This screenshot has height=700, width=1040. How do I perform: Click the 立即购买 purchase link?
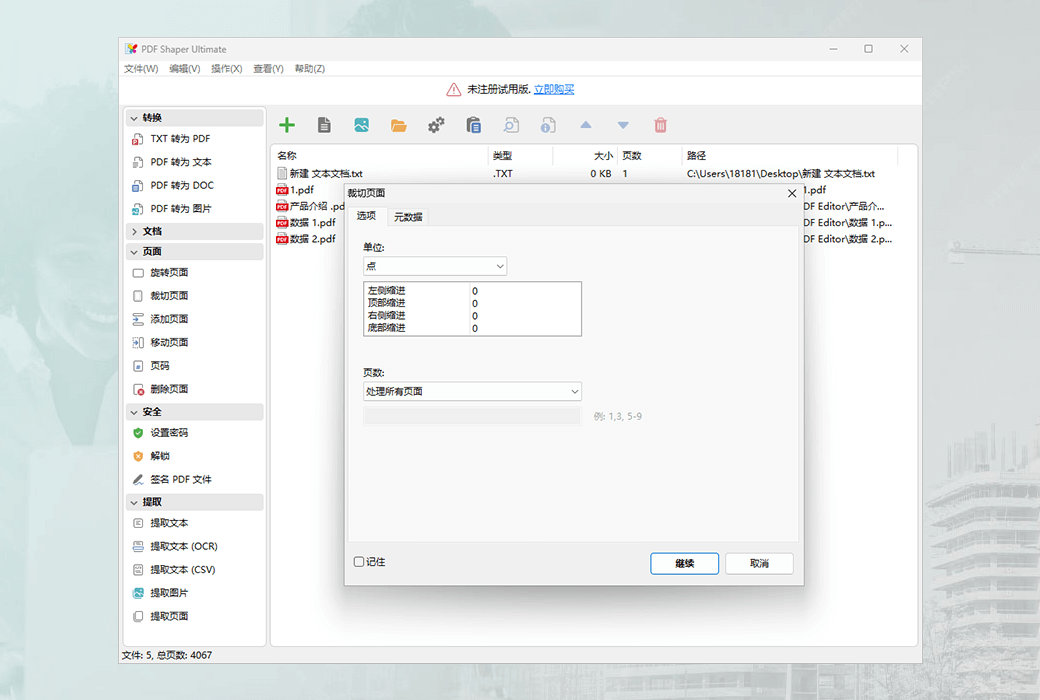coord(553,89)
